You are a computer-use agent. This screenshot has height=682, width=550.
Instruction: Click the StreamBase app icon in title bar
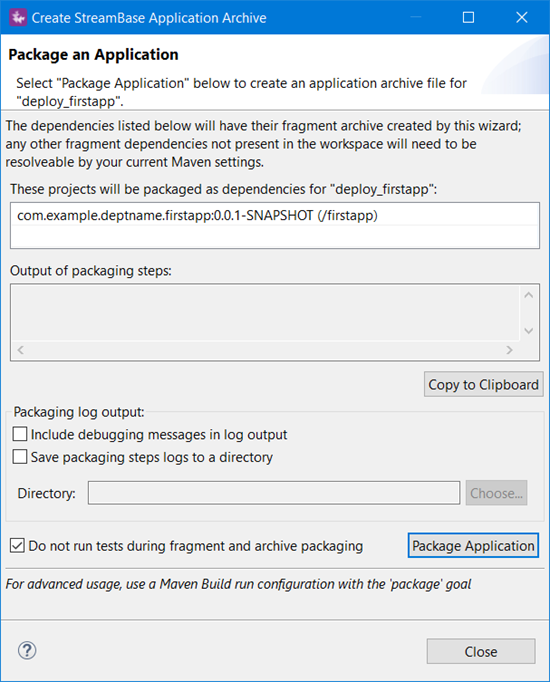(x=18, y=17)
